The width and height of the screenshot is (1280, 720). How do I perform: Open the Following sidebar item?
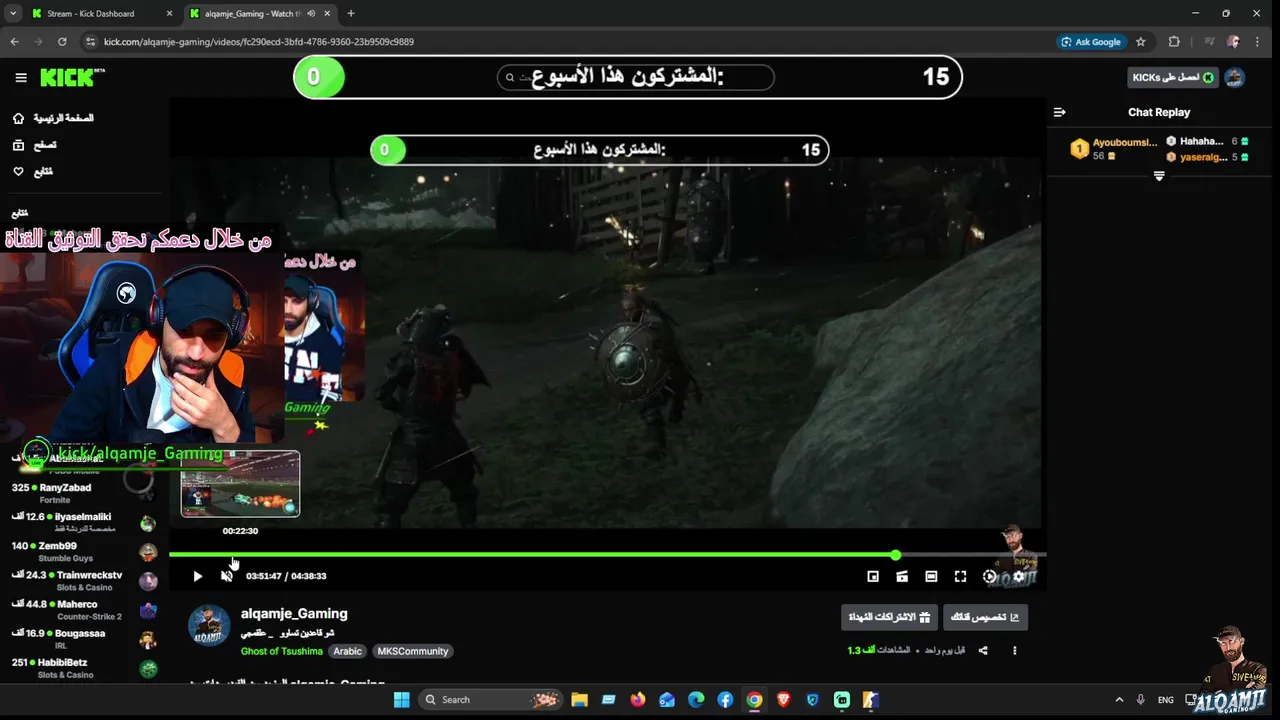coord(33,172)
